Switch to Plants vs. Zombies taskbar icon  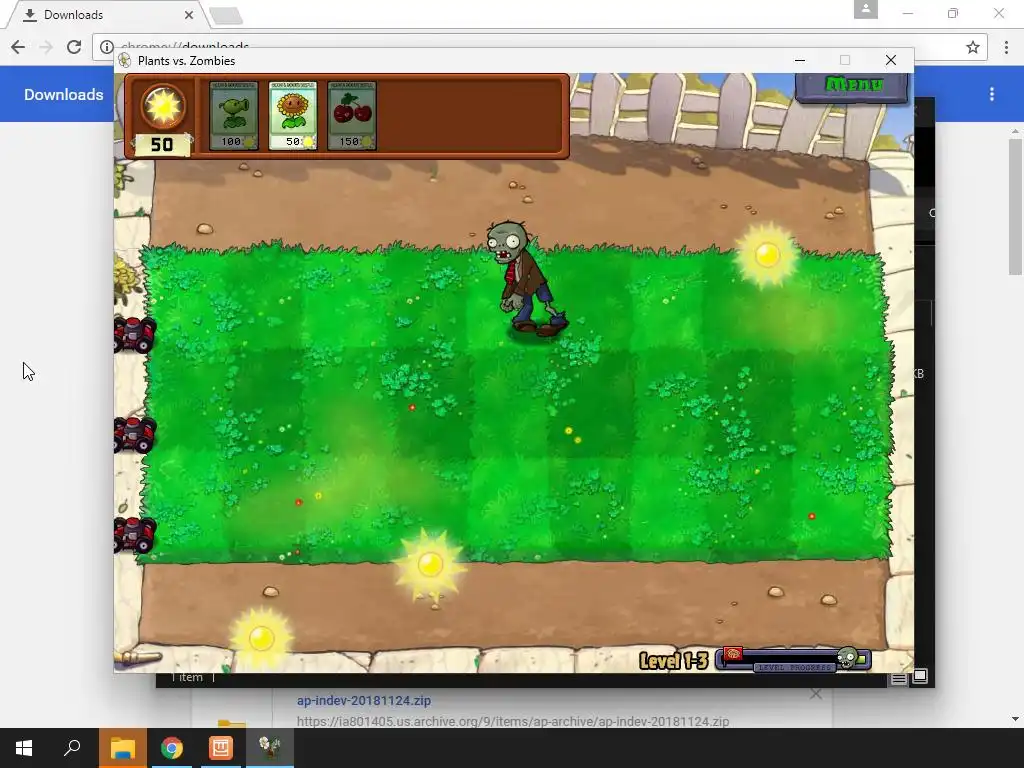pyautogui.click(x=270, y=748)
